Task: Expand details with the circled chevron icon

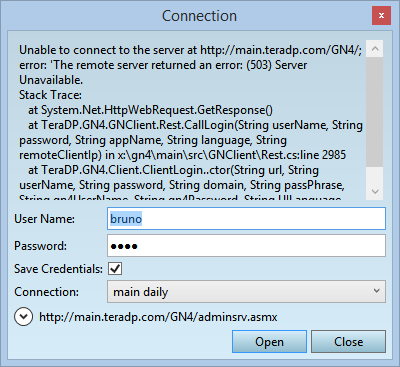Action: pyautogui.click(x=23, y=317)
